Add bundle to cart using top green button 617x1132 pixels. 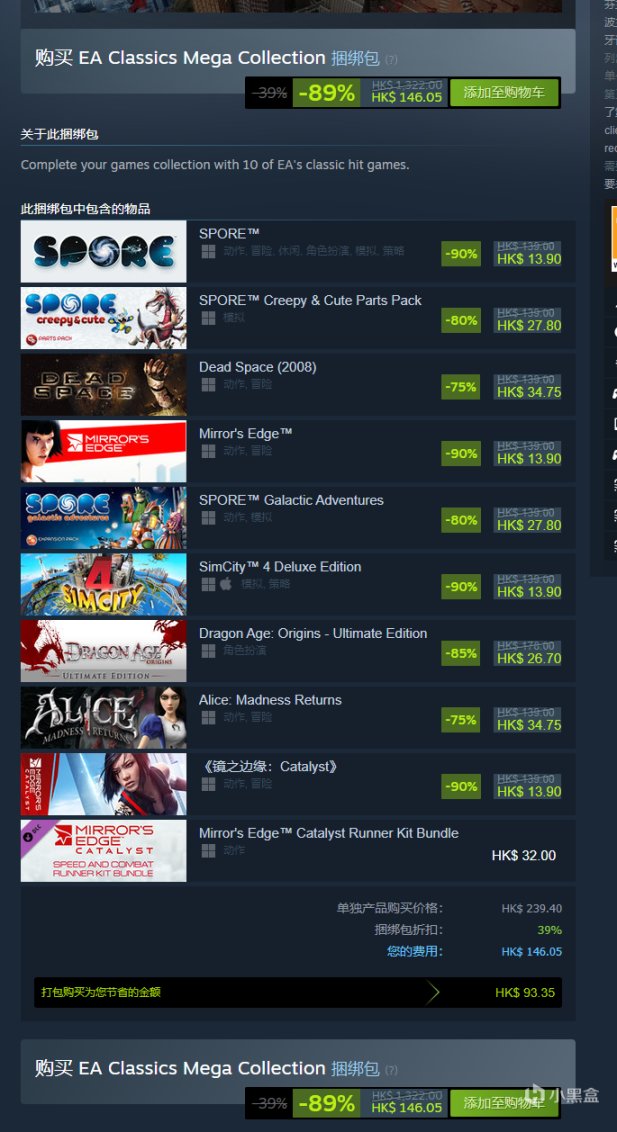point(504,92)
